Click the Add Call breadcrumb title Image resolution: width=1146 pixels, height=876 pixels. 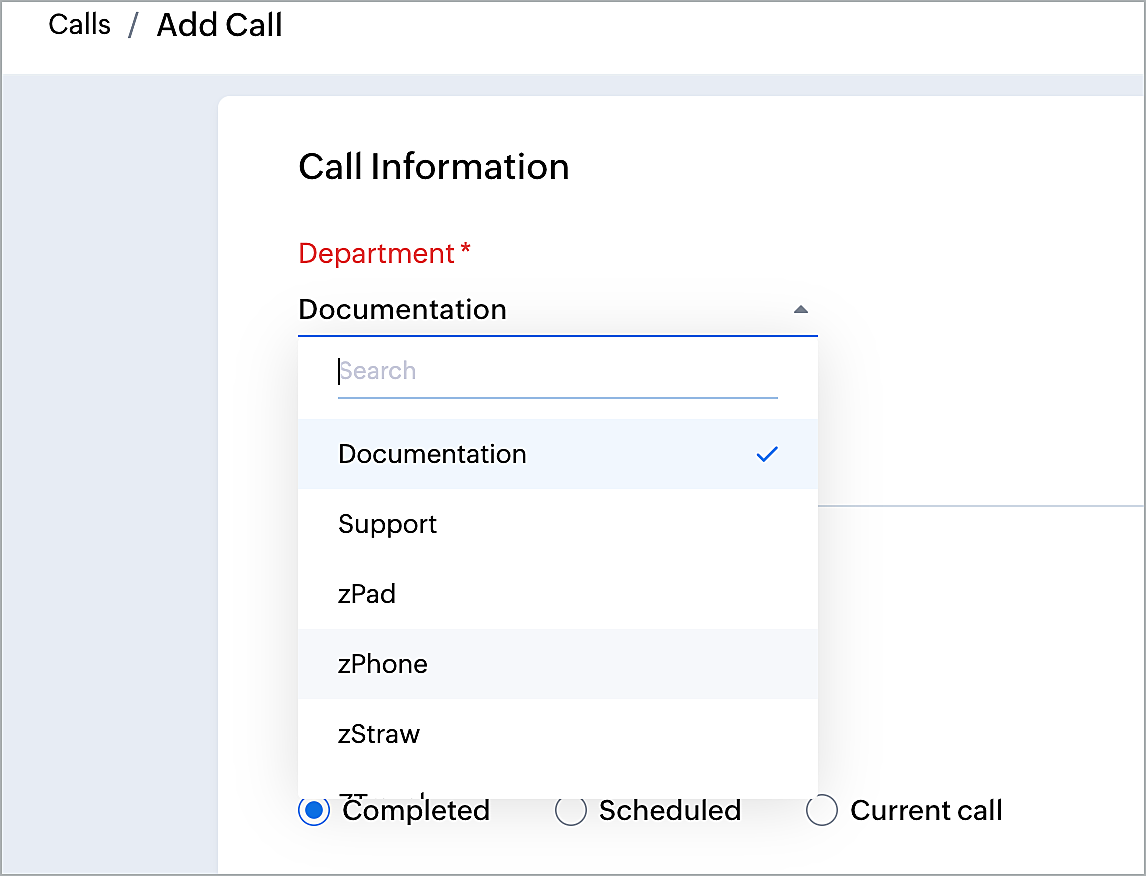pos(219,25)
